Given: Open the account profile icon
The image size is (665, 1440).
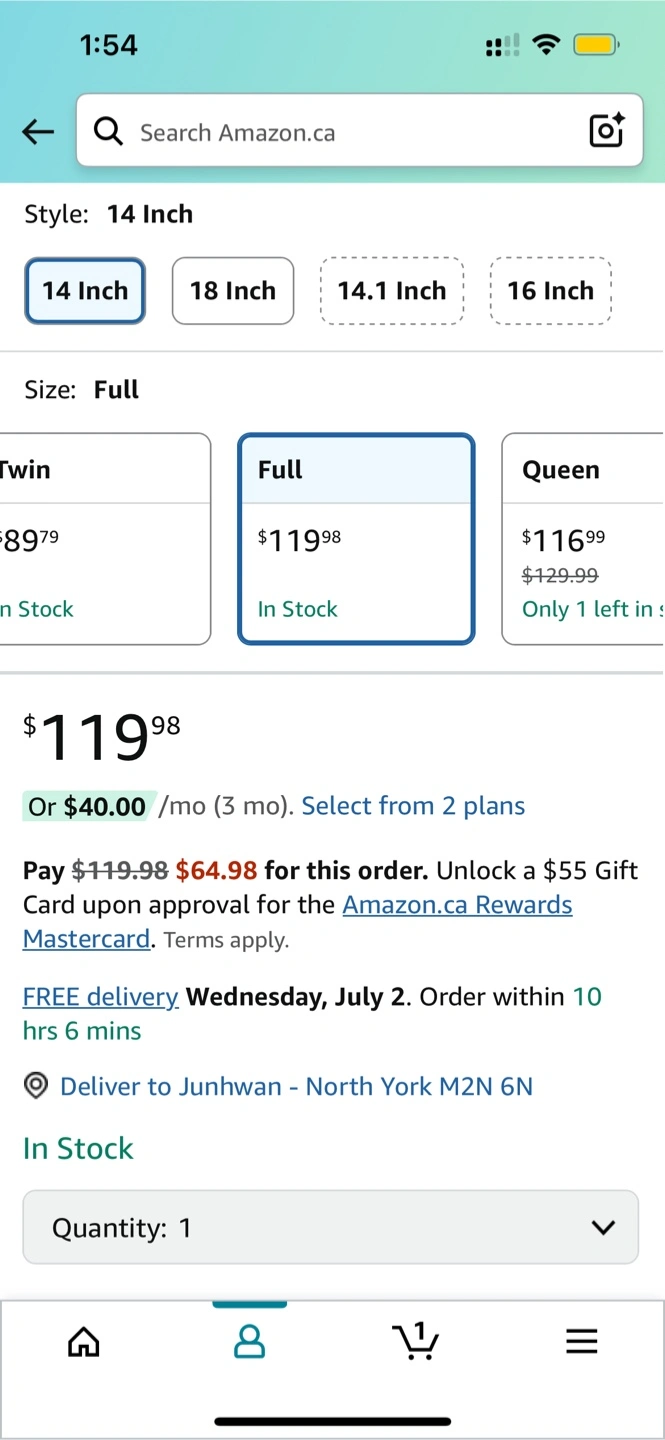Looking at the screenshot, I should click(249, 1341).
